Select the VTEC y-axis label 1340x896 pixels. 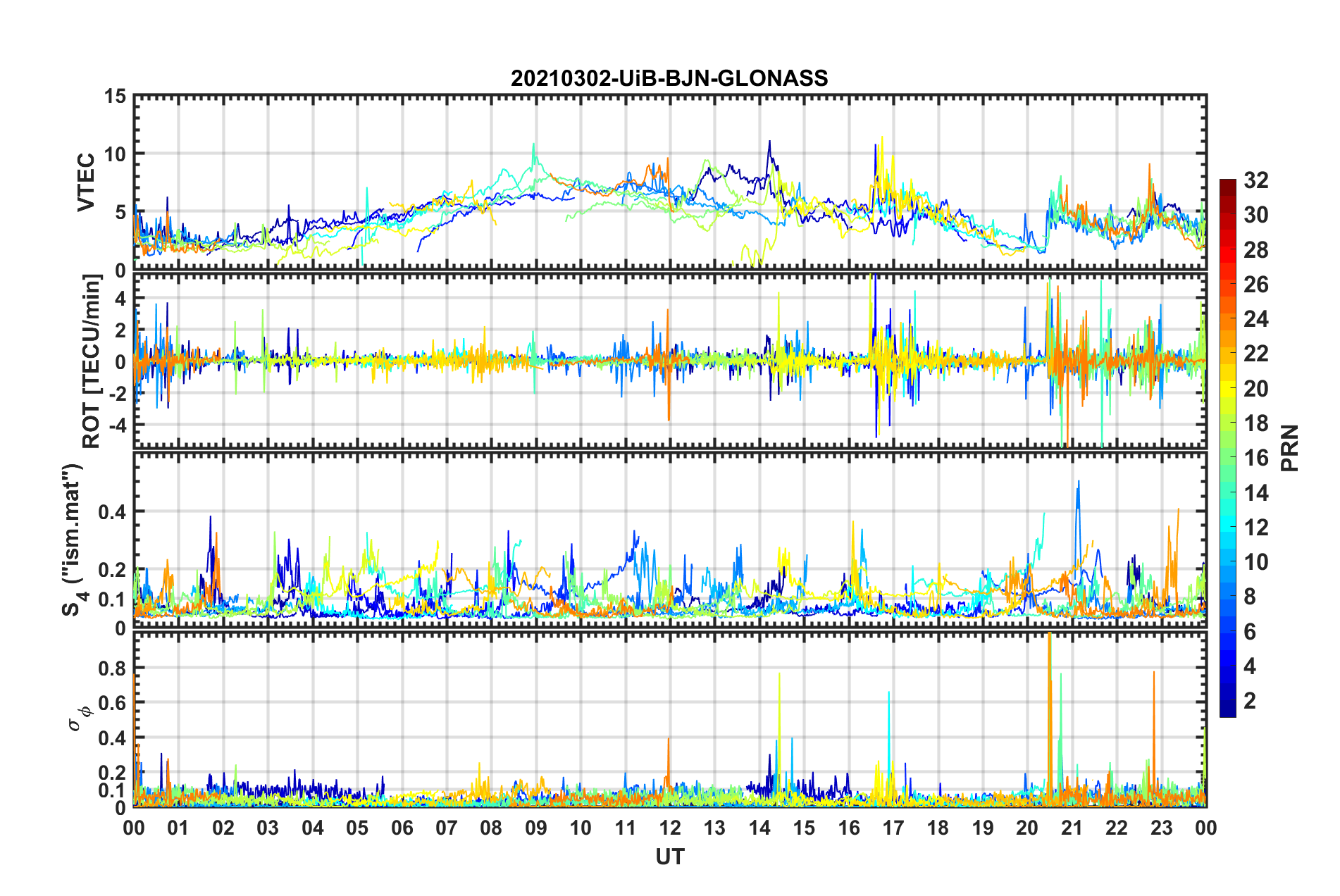pyautogui.click(x=86, y=182)
